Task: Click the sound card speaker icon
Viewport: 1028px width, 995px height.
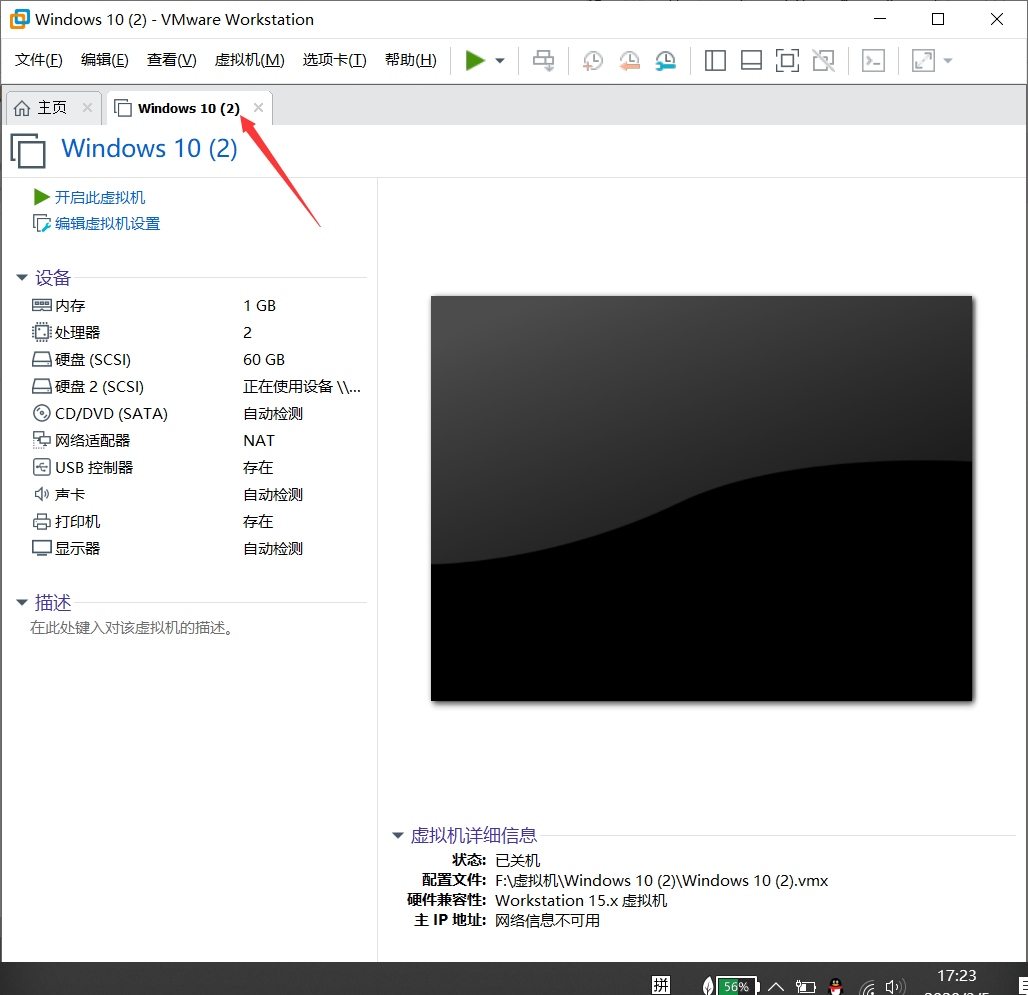Action: [x=41, y=494]
